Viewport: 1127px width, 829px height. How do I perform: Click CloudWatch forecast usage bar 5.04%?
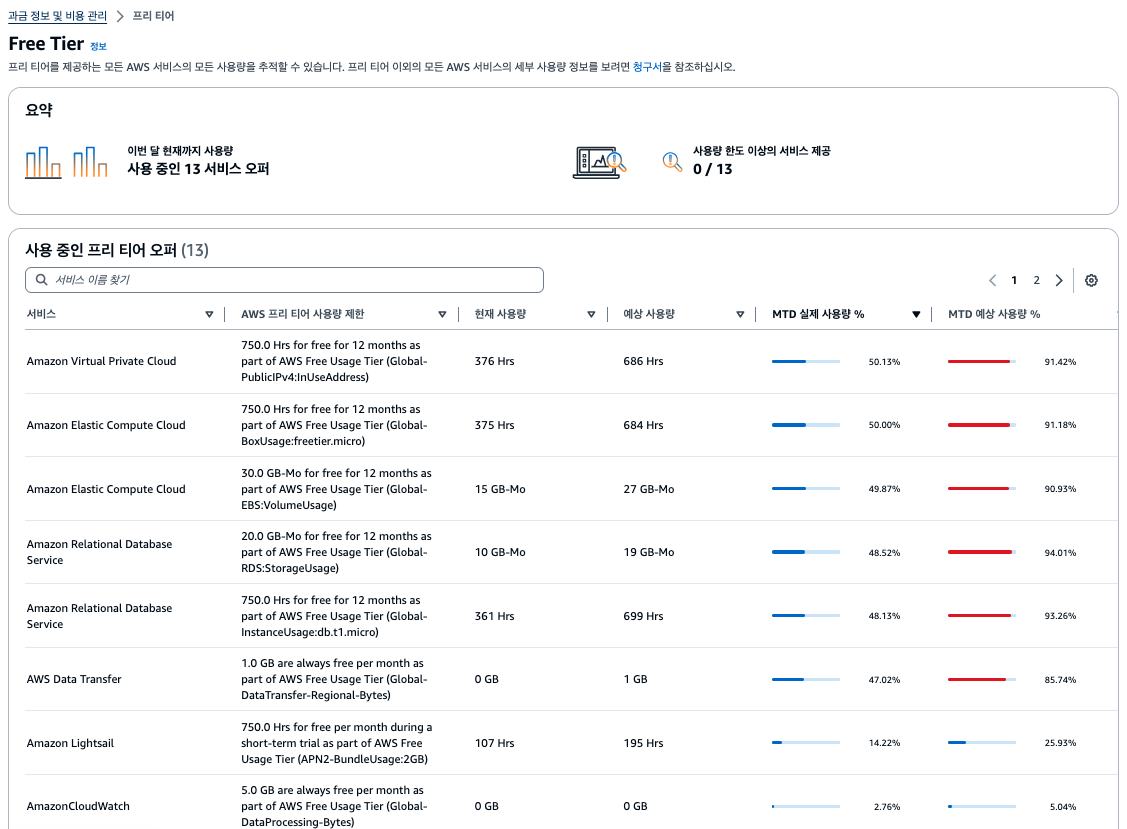982,807
